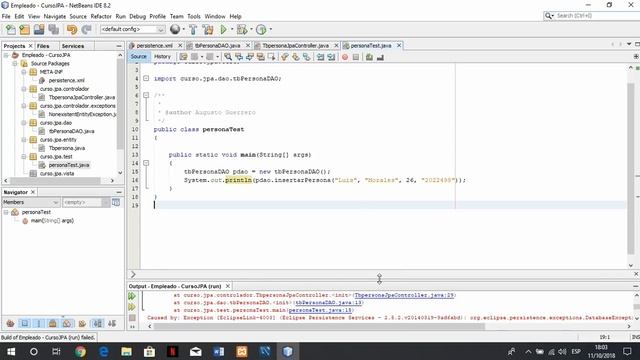
Task: Open the File menu
Action: [6, 16]
